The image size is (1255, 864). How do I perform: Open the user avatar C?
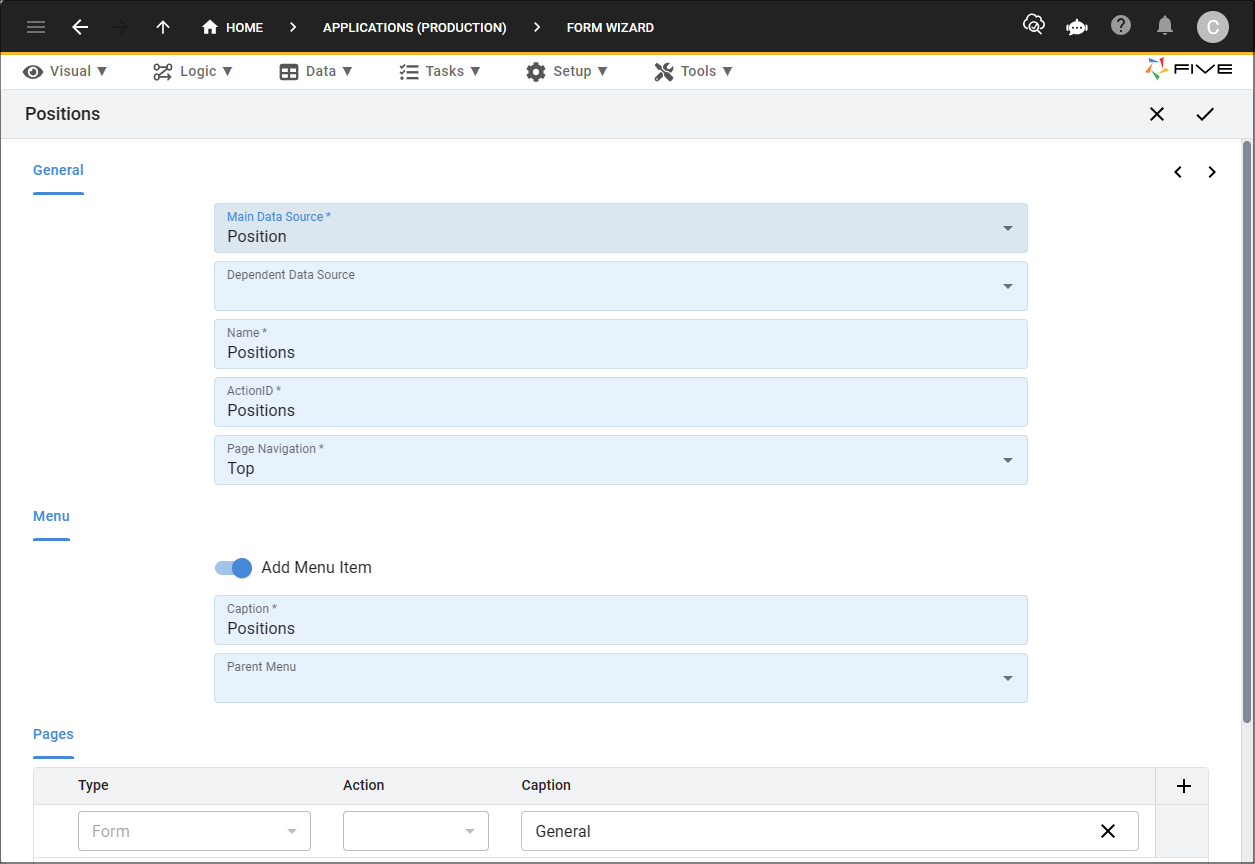click(x=1213, y=27)
